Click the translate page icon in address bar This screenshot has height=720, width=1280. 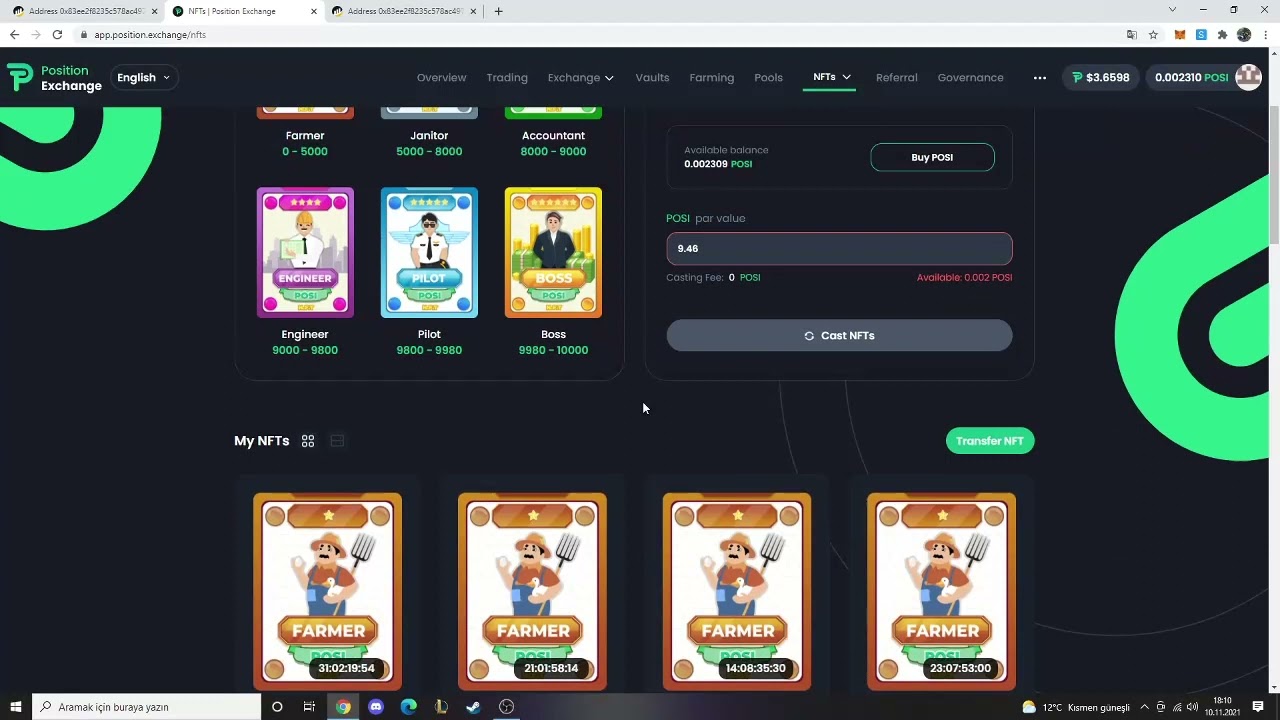click(1132, 34)
